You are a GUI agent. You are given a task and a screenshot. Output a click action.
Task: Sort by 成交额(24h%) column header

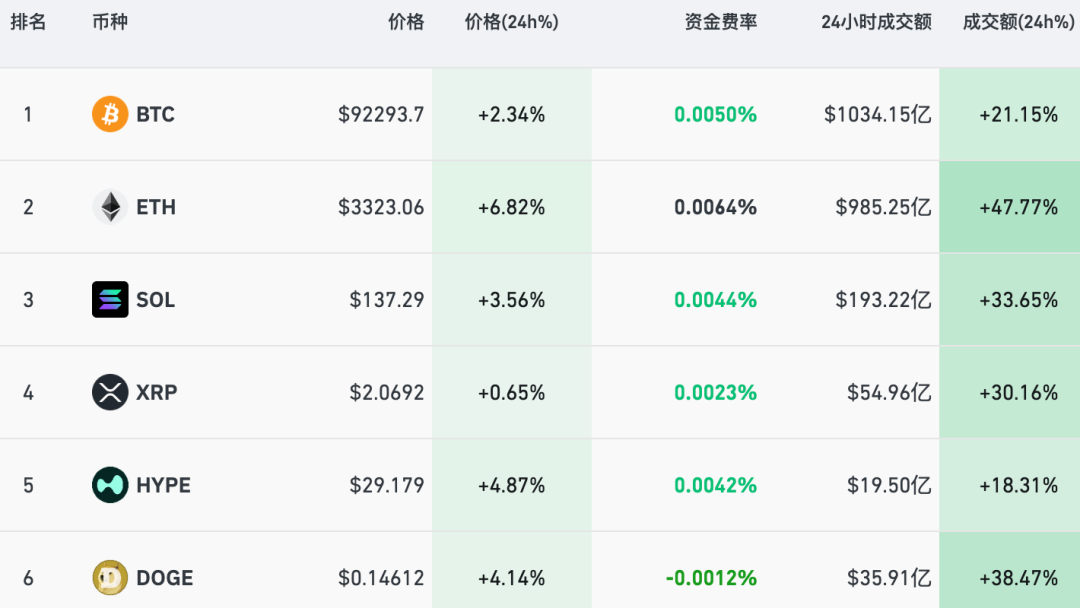coord(1018,22)
